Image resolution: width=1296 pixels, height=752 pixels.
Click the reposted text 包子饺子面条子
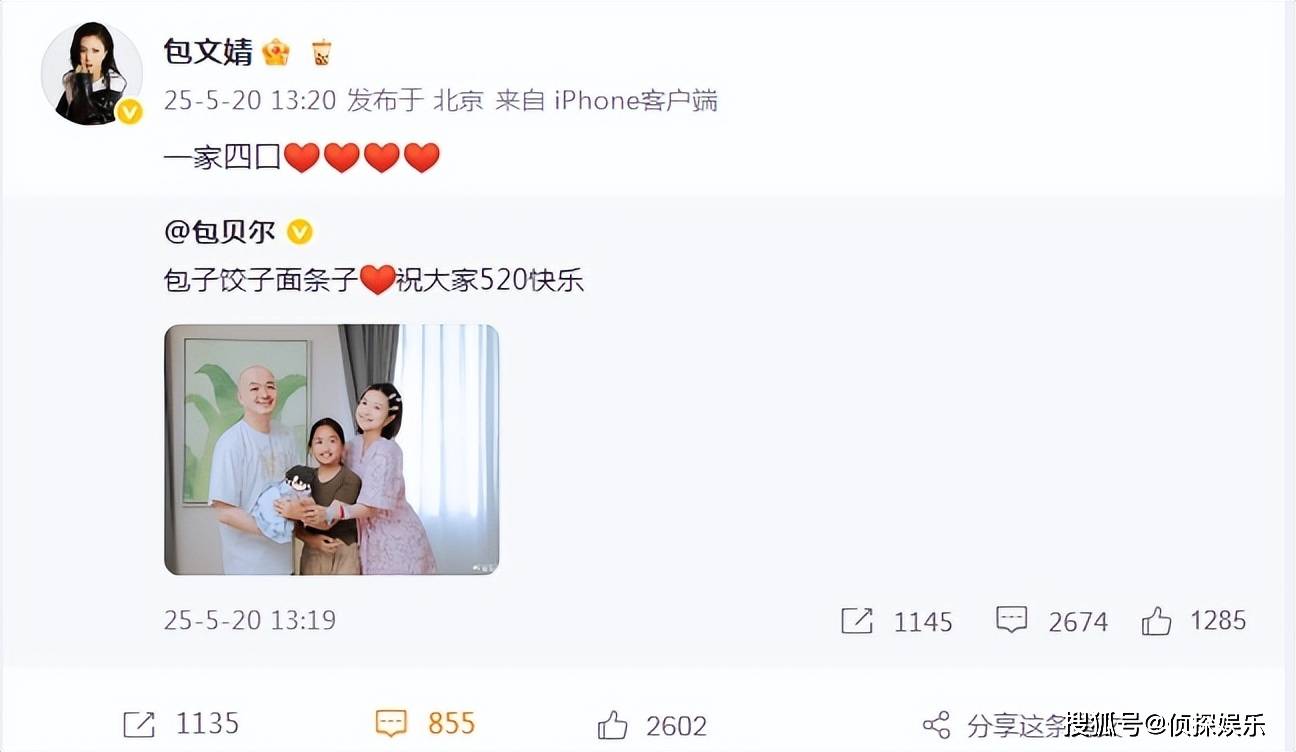(260, 281)
